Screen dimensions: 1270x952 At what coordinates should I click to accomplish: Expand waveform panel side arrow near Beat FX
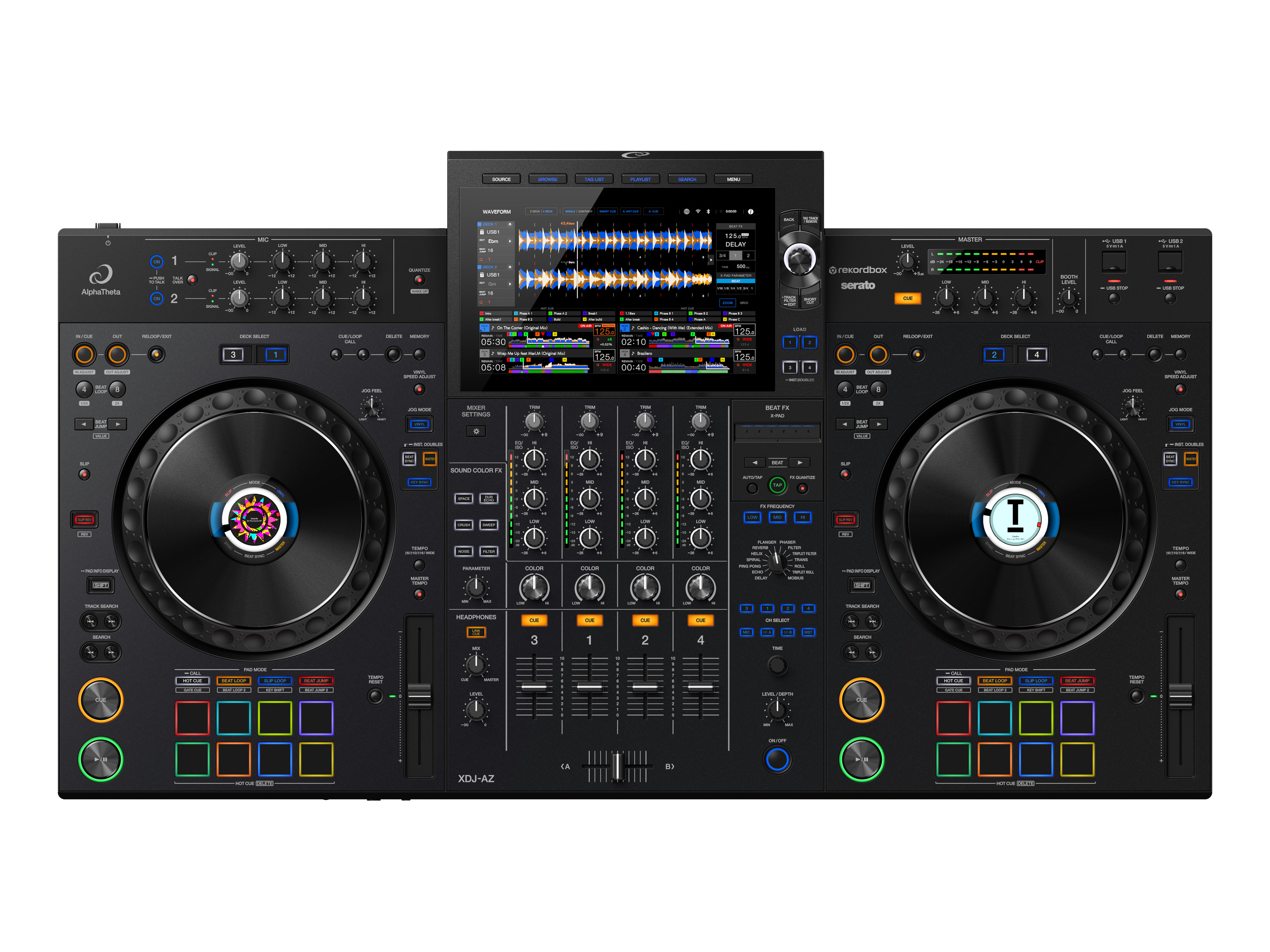click(711, 259)
